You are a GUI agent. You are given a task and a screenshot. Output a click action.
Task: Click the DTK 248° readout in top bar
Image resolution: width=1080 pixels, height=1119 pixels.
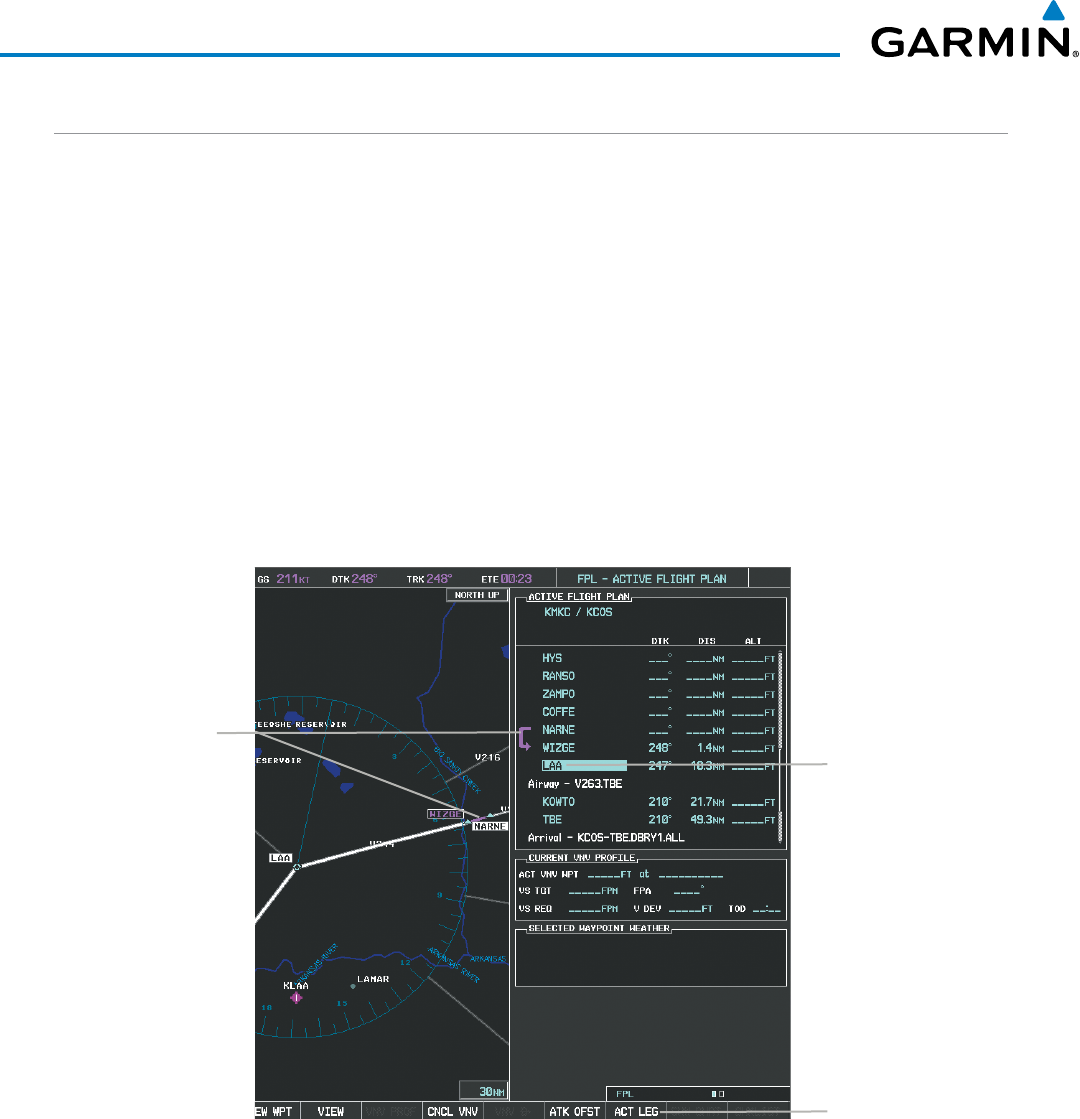pyautogui.click(x=354, y=579)
